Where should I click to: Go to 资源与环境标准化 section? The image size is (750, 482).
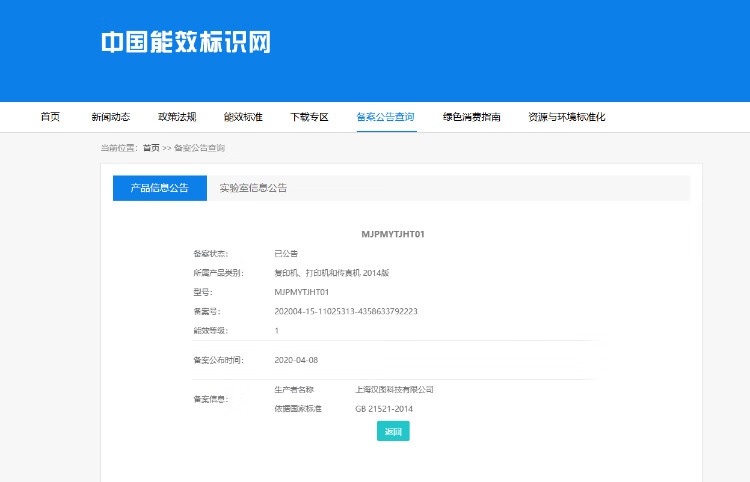pyautogui.click(x=566, y=117)
